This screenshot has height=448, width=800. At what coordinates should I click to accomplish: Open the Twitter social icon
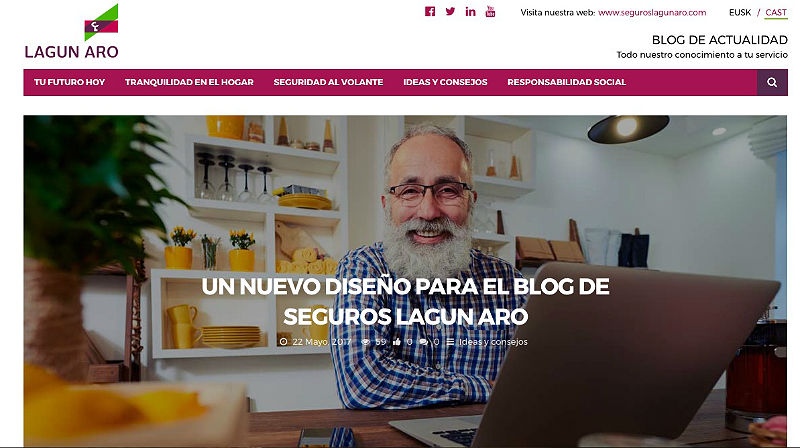(x=450, y=12)
